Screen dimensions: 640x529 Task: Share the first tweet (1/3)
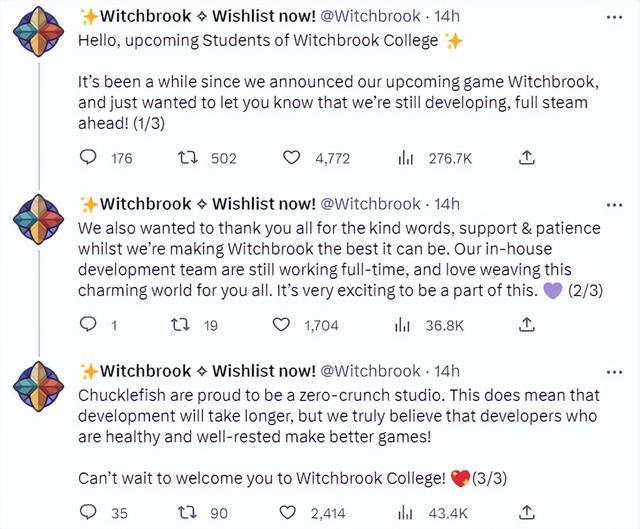pos(528,157)
